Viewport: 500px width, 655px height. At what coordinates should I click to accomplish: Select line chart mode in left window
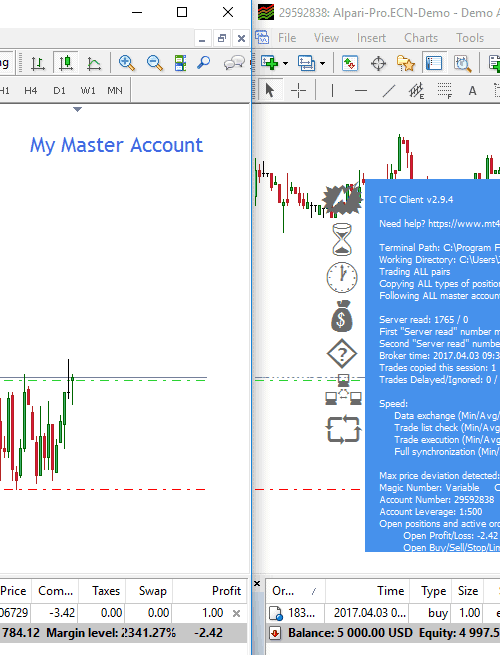[x=94, y=63]
